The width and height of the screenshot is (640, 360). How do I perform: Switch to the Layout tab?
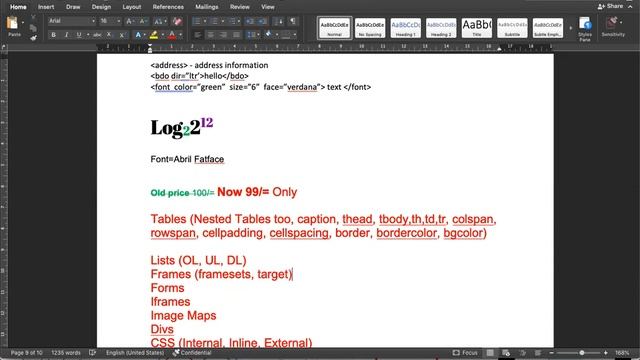pyautogui.click(x=132, y=7)
